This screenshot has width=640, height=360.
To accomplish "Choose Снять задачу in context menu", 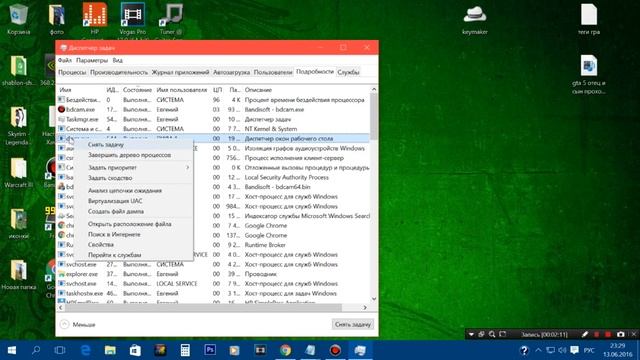I will coord(134,144).
